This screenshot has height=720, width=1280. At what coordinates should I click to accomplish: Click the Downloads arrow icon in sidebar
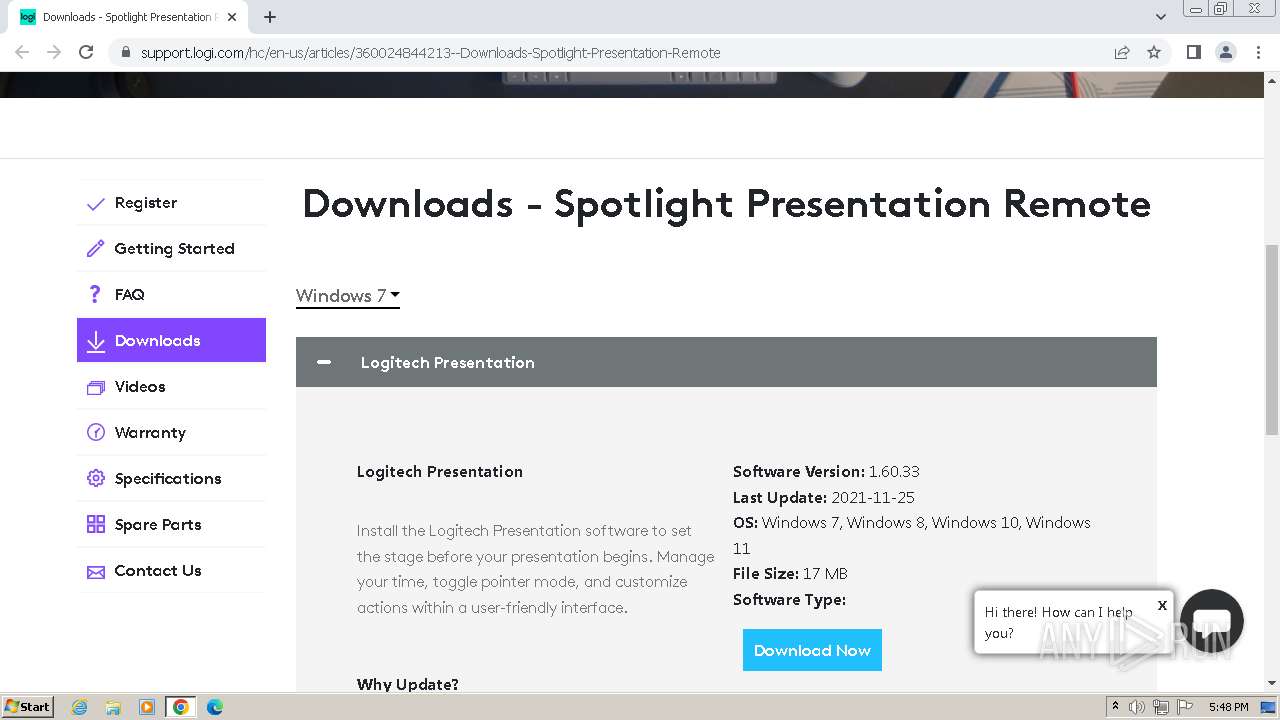coord(96,341)
